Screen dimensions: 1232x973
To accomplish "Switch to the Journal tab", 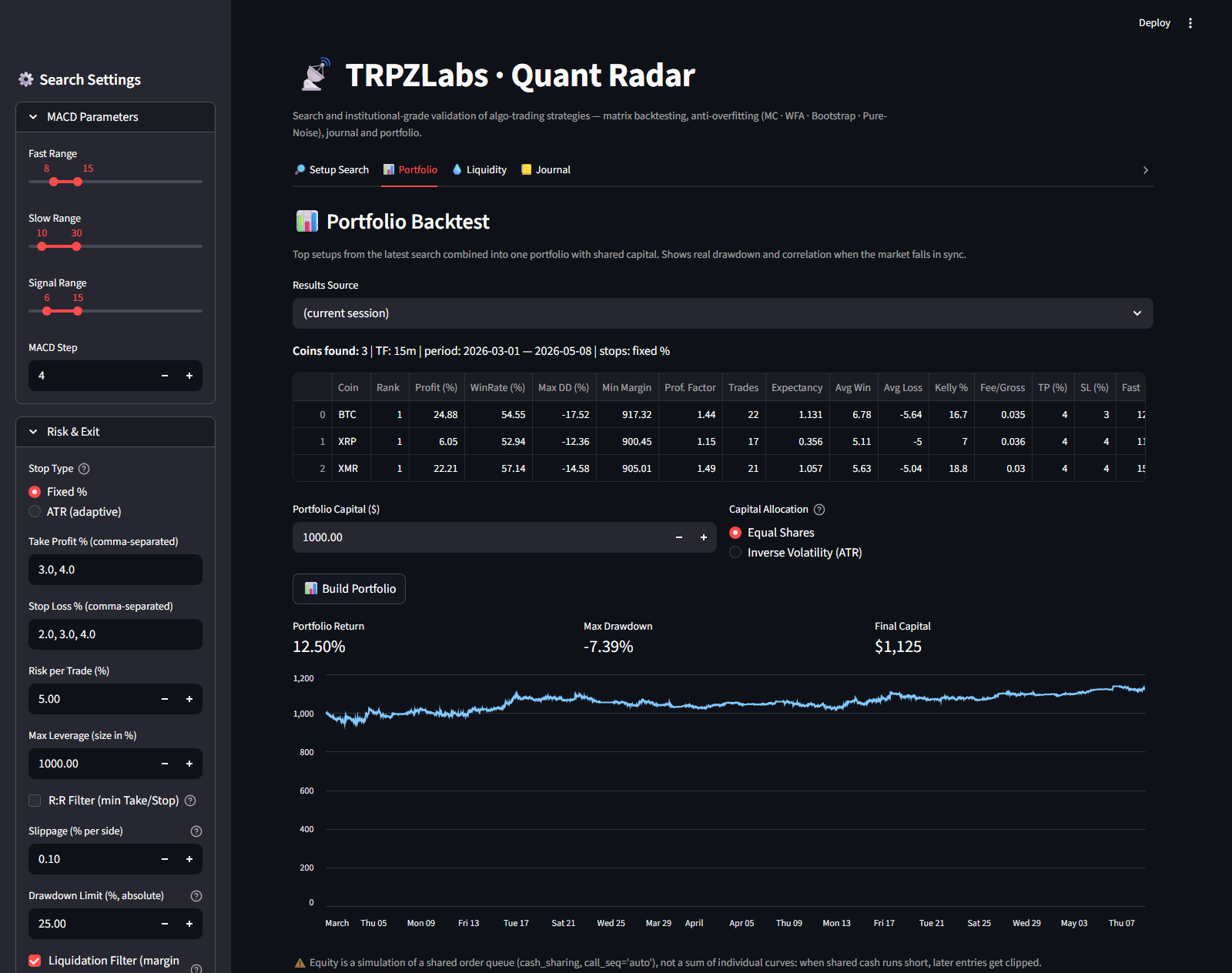I will point(546,170).
